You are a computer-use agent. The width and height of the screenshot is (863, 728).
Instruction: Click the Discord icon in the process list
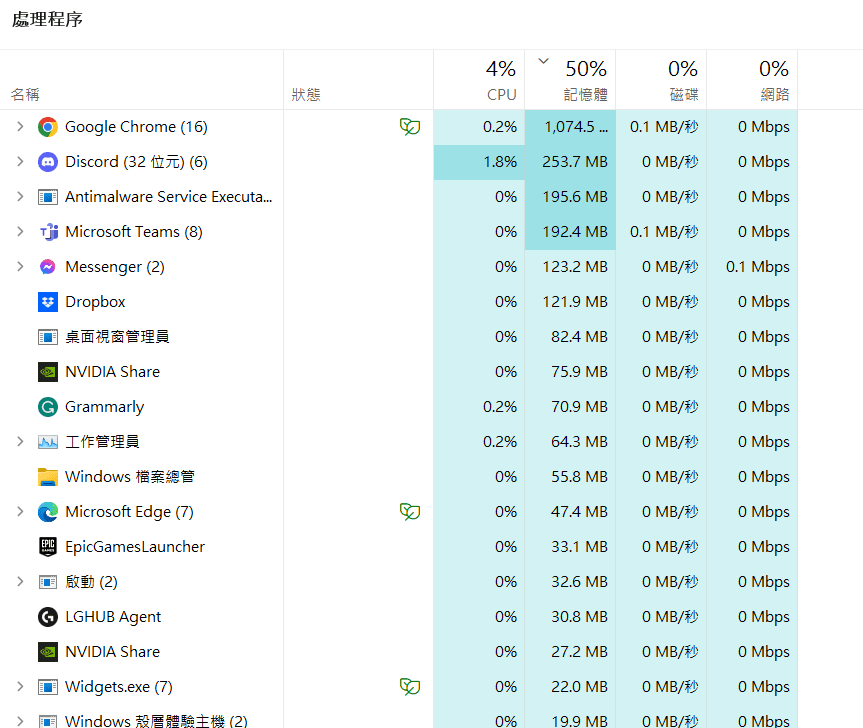(47, 161)
